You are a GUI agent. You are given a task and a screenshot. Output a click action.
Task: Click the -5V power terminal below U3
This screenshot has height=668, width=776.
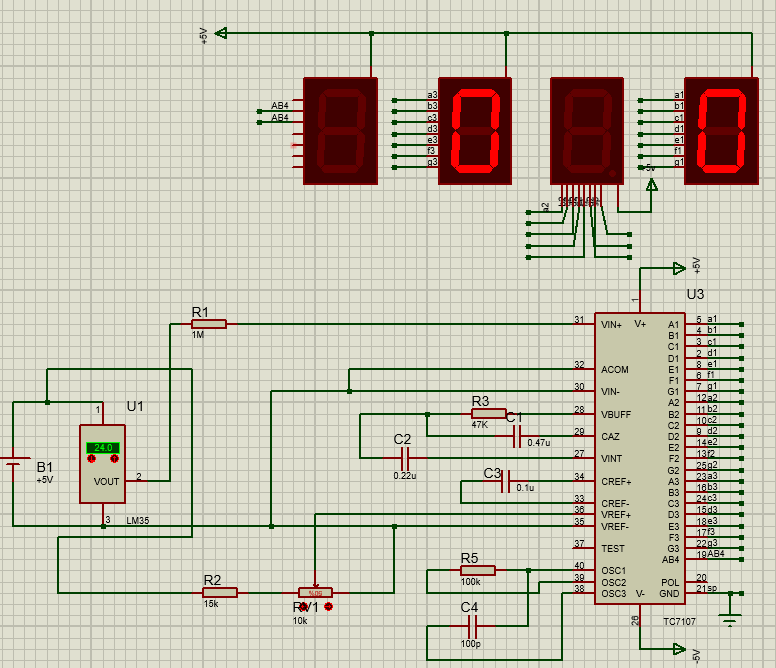pyautogui.click(x=679, y=649)
